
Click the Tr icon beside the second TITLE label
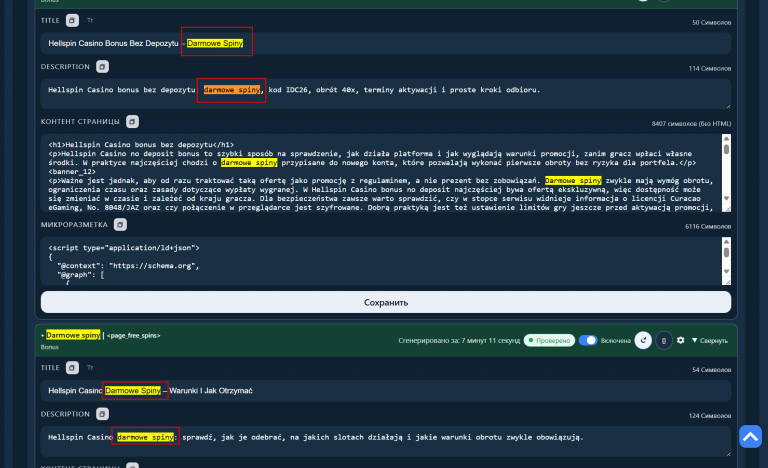point(90,368)
